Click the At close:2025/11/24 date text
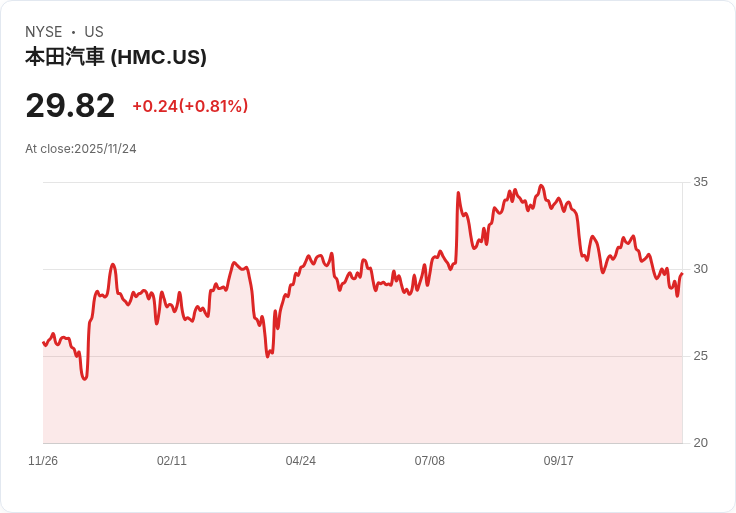The image size is (736, 513). (x=81, y=149)
